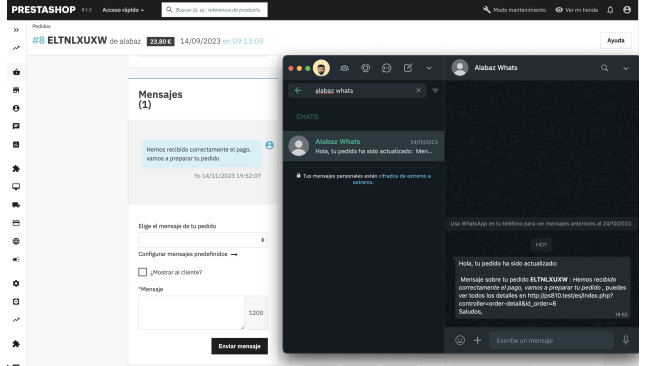The height and width of the screenshot is (366, 646).
Task: Click the Mensajes (1) heading
Action: [x=160, y=99]
